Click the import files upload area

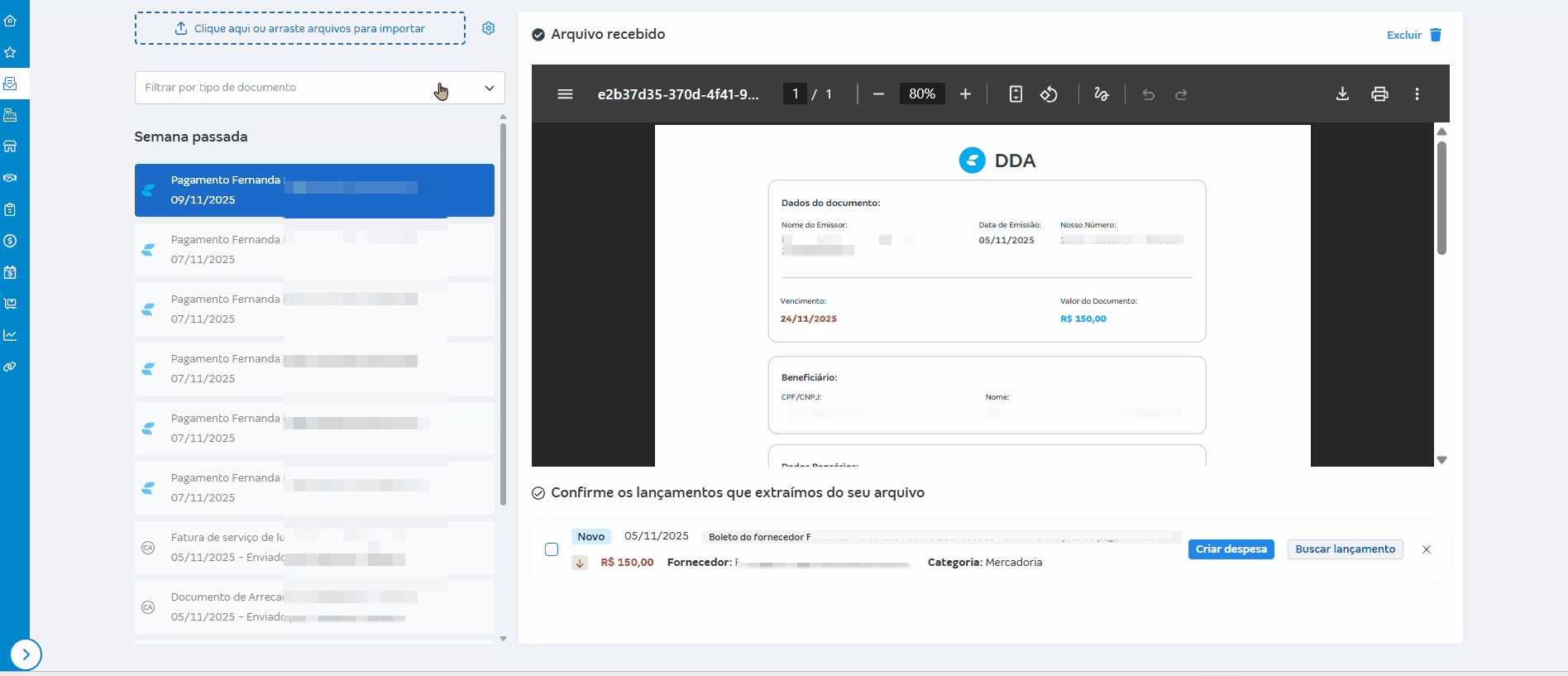click(x=300, y=28)
